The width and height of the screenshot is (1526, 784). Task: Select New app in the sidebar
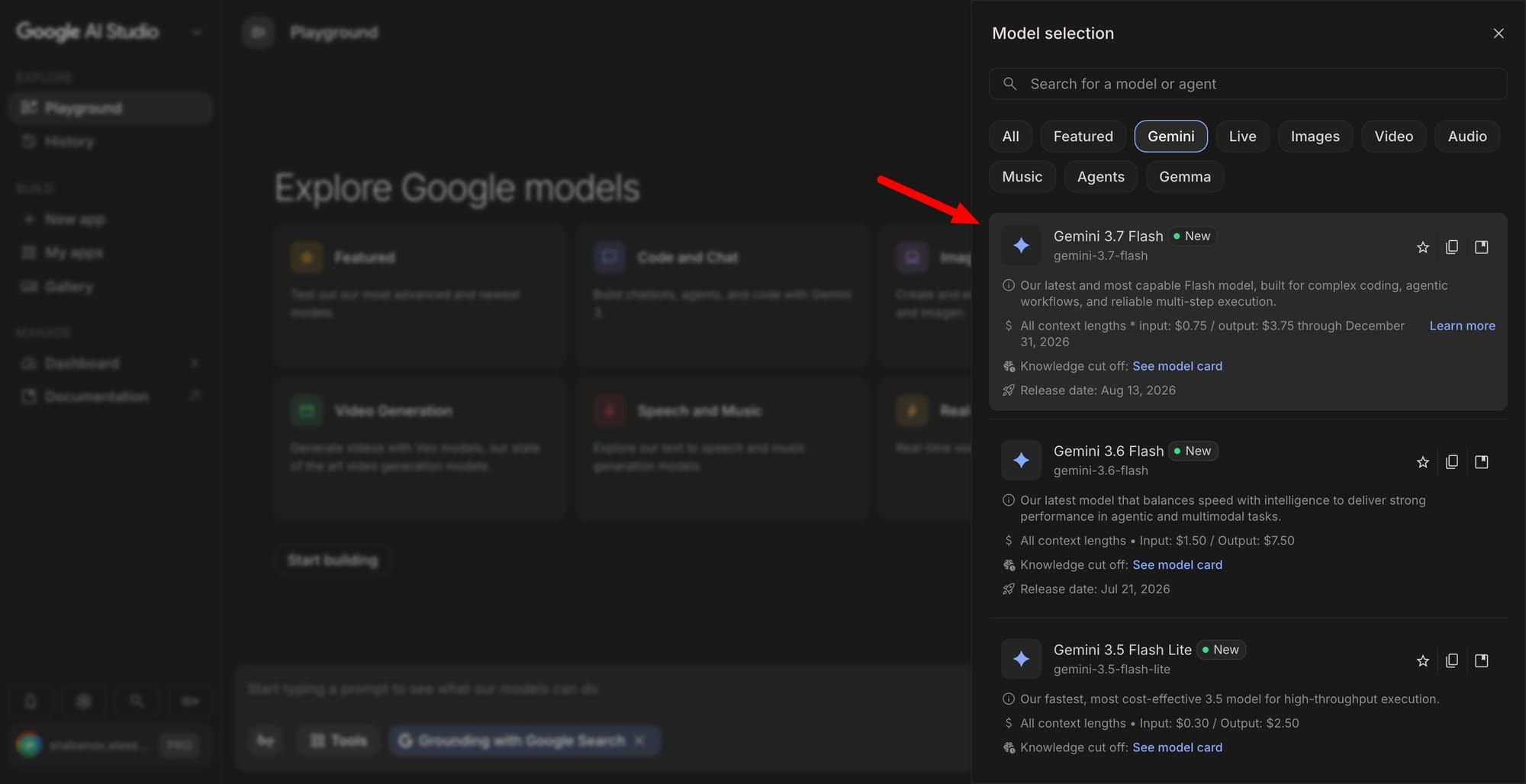pos(111,220)
